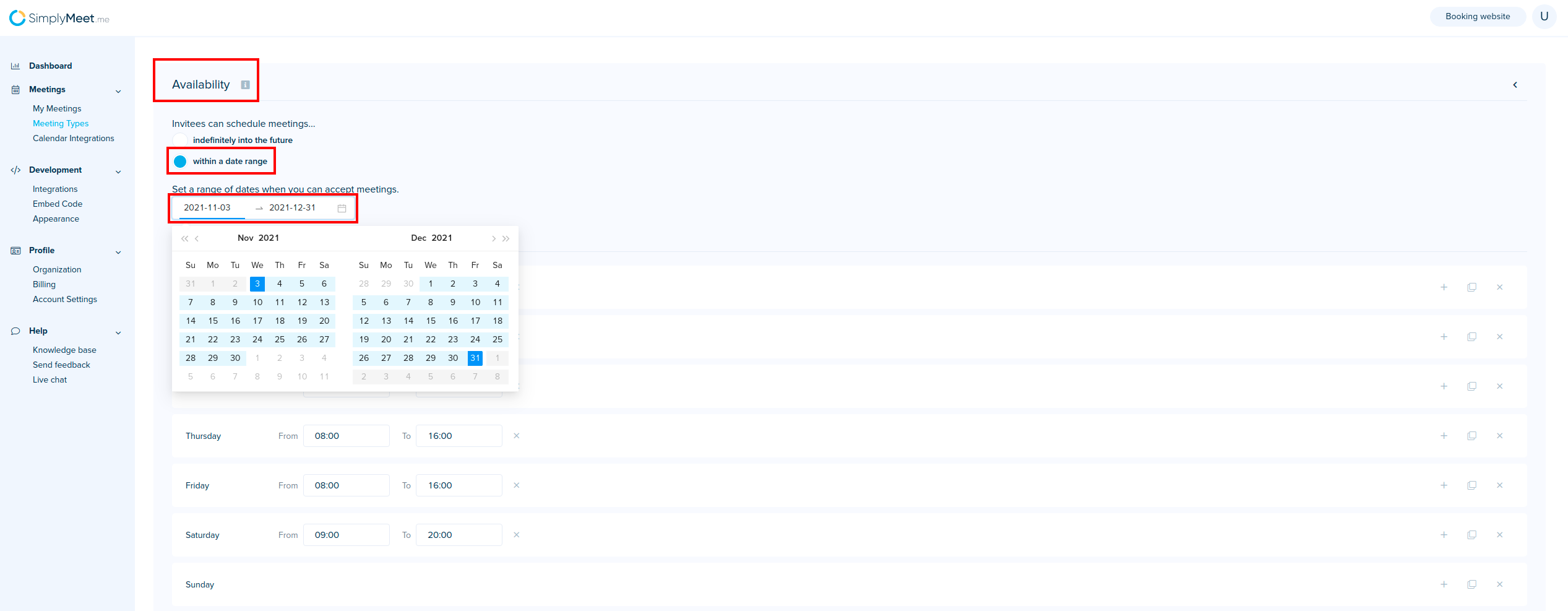Open Calendar Integrations from sidebar
The image size is (1568, 611).
point(73,139)
